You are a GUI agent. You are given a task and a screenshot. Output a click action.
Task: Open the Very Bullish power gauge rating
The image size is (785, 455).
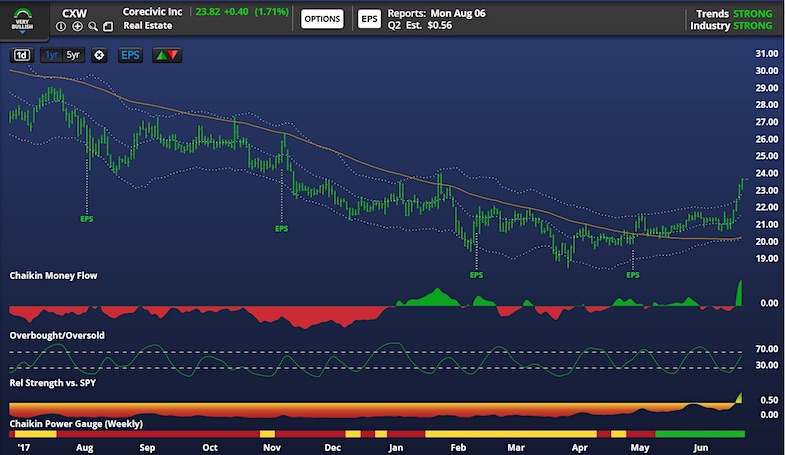[23, 19]
